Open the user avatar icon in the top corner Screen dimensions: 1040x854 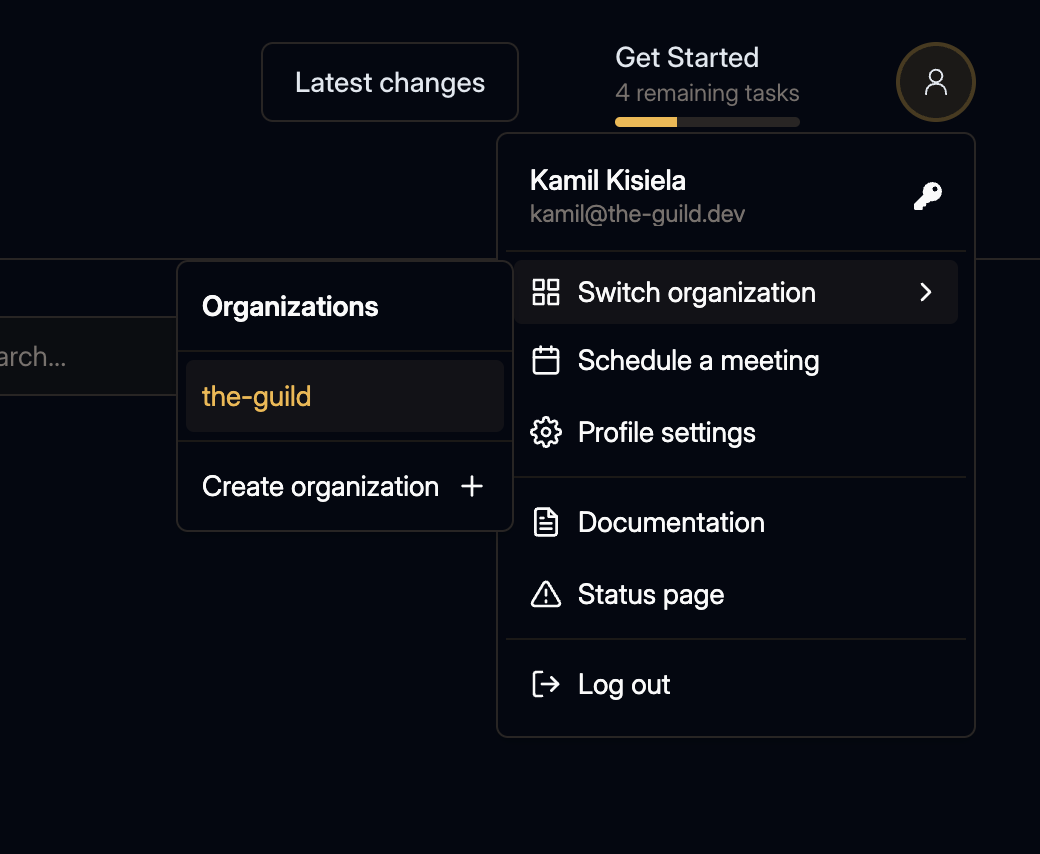(935, 82)
